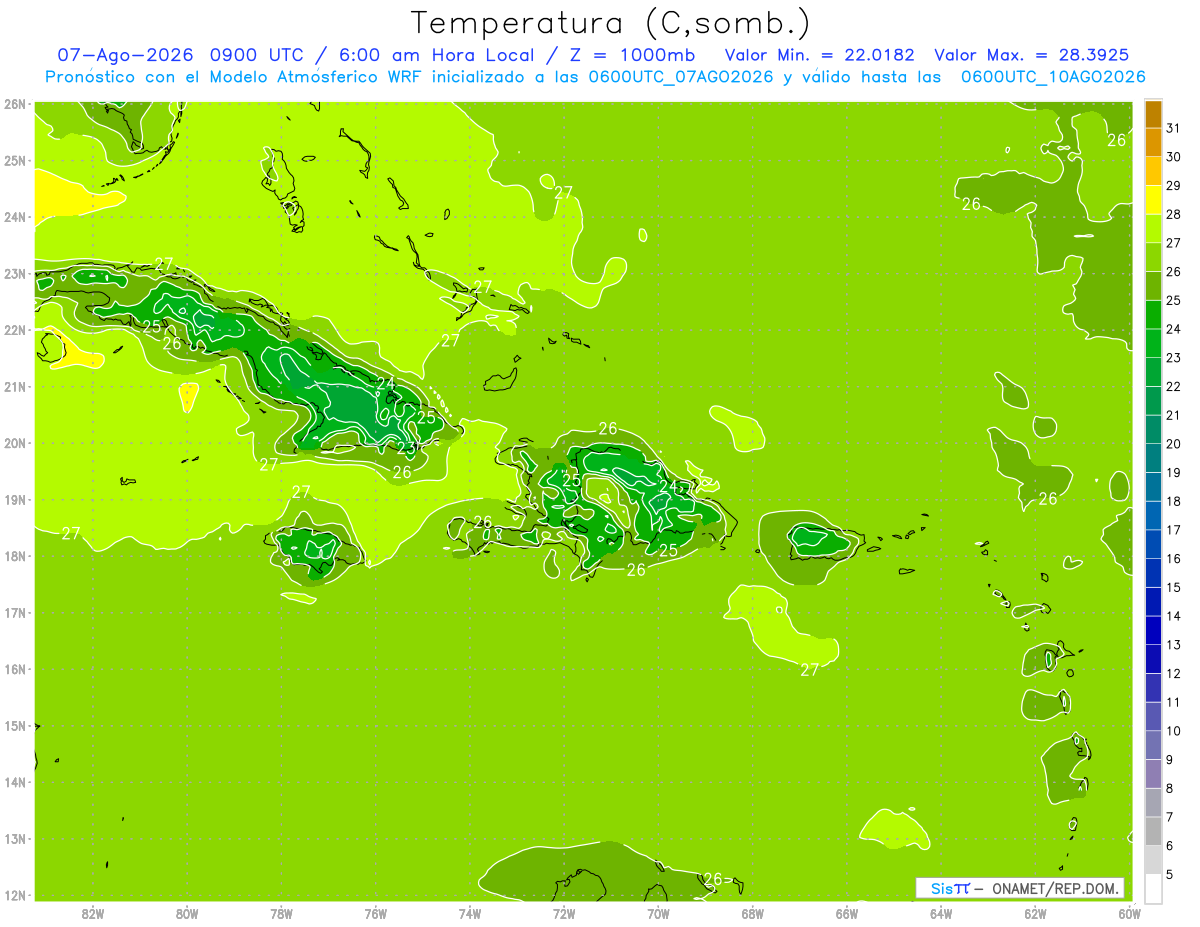Click the '60W' longitude axis label

coord(1129,913)
